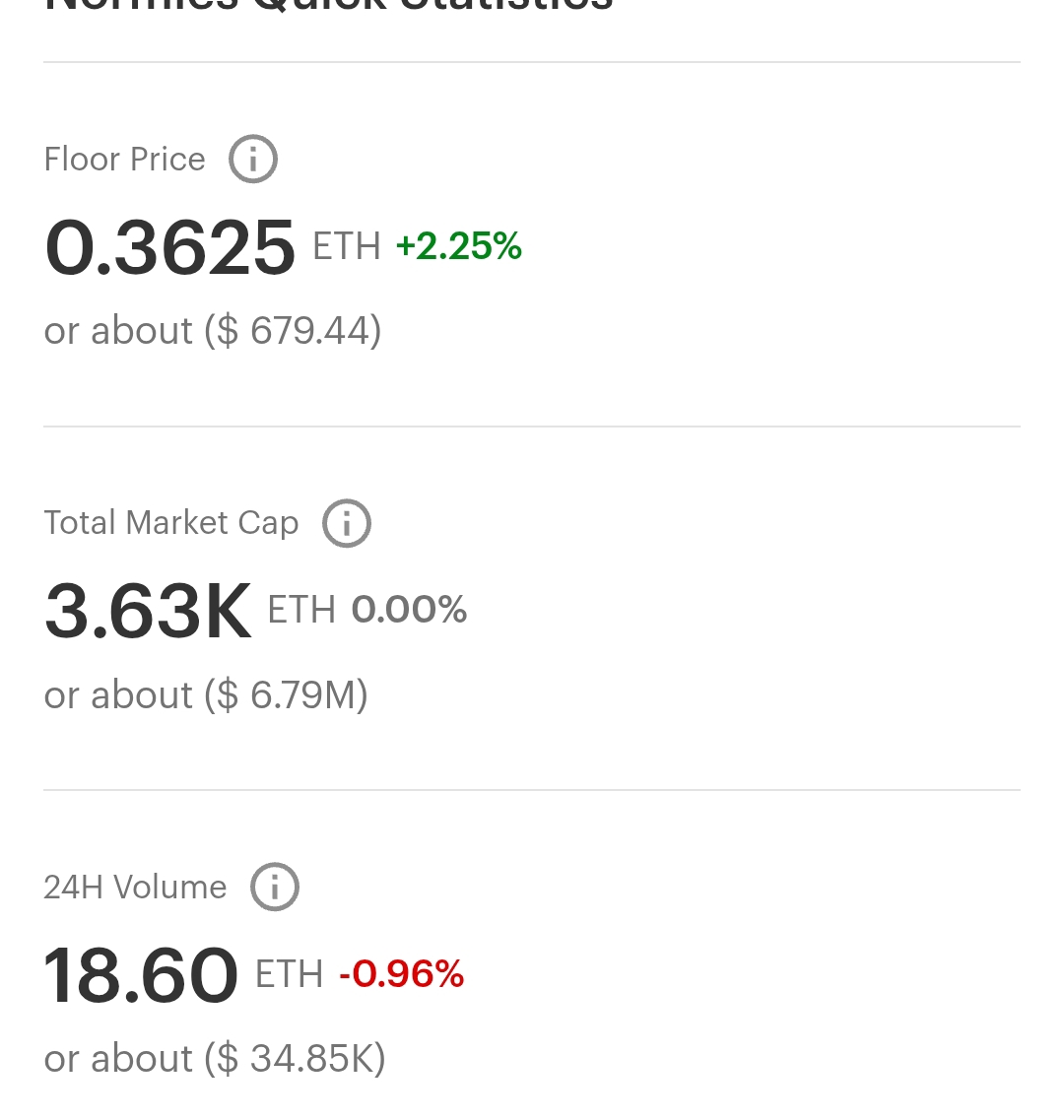Click the divider line beneath the heading
1064x1120 pixels.
[532, 62]
